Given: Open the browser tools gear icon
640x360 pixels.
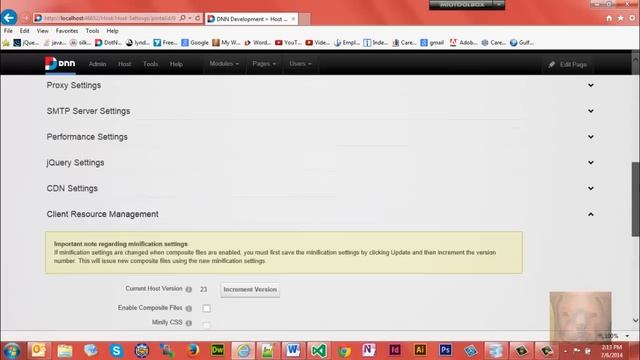Looking at the screenshot, I should click(632, 18).
